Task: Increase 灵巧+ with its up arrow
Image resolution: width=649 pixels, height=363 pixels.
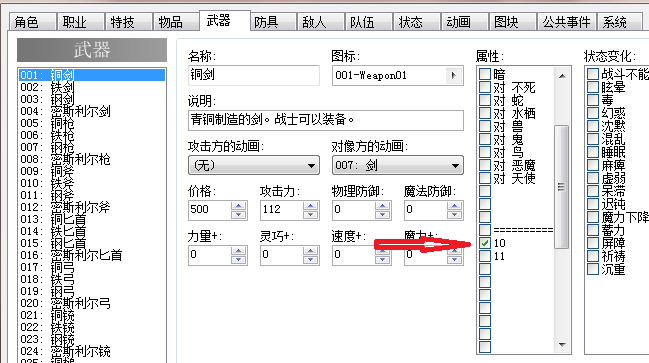Action: click(x=311, y=250)
